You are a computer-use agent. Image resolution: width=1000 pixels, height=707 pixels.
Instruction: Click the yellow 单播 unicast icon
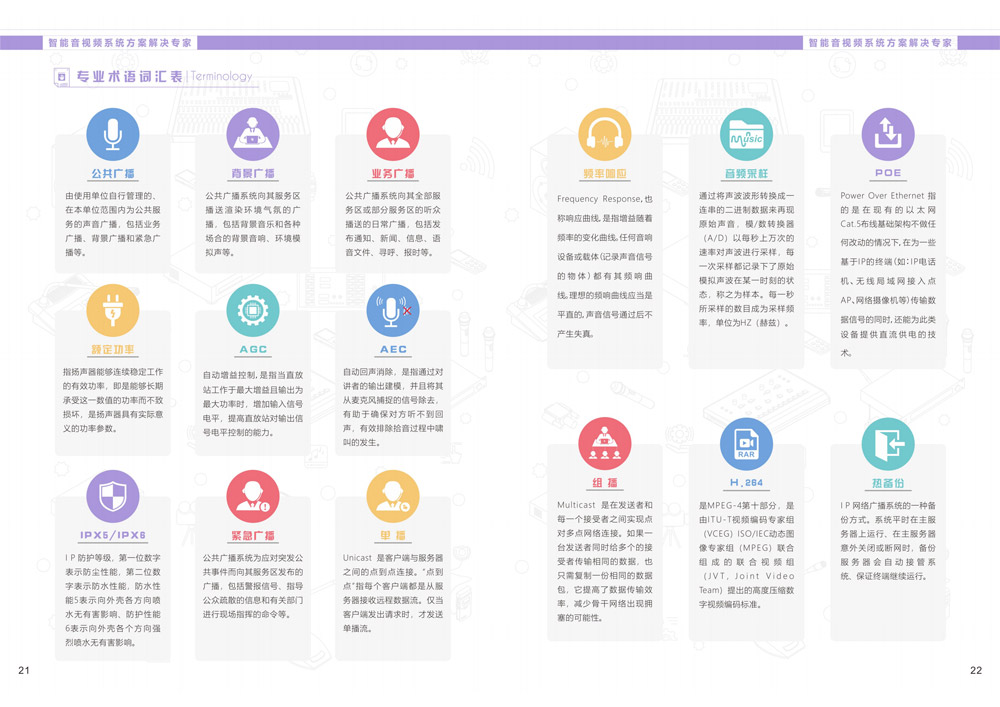(x=393, y=496)
